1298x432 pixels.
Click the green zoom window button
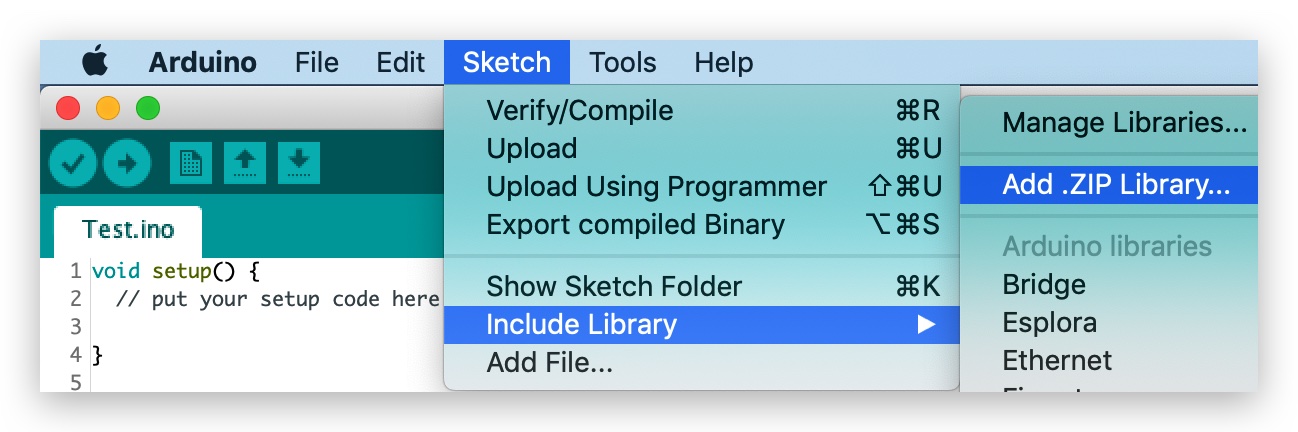148,108
